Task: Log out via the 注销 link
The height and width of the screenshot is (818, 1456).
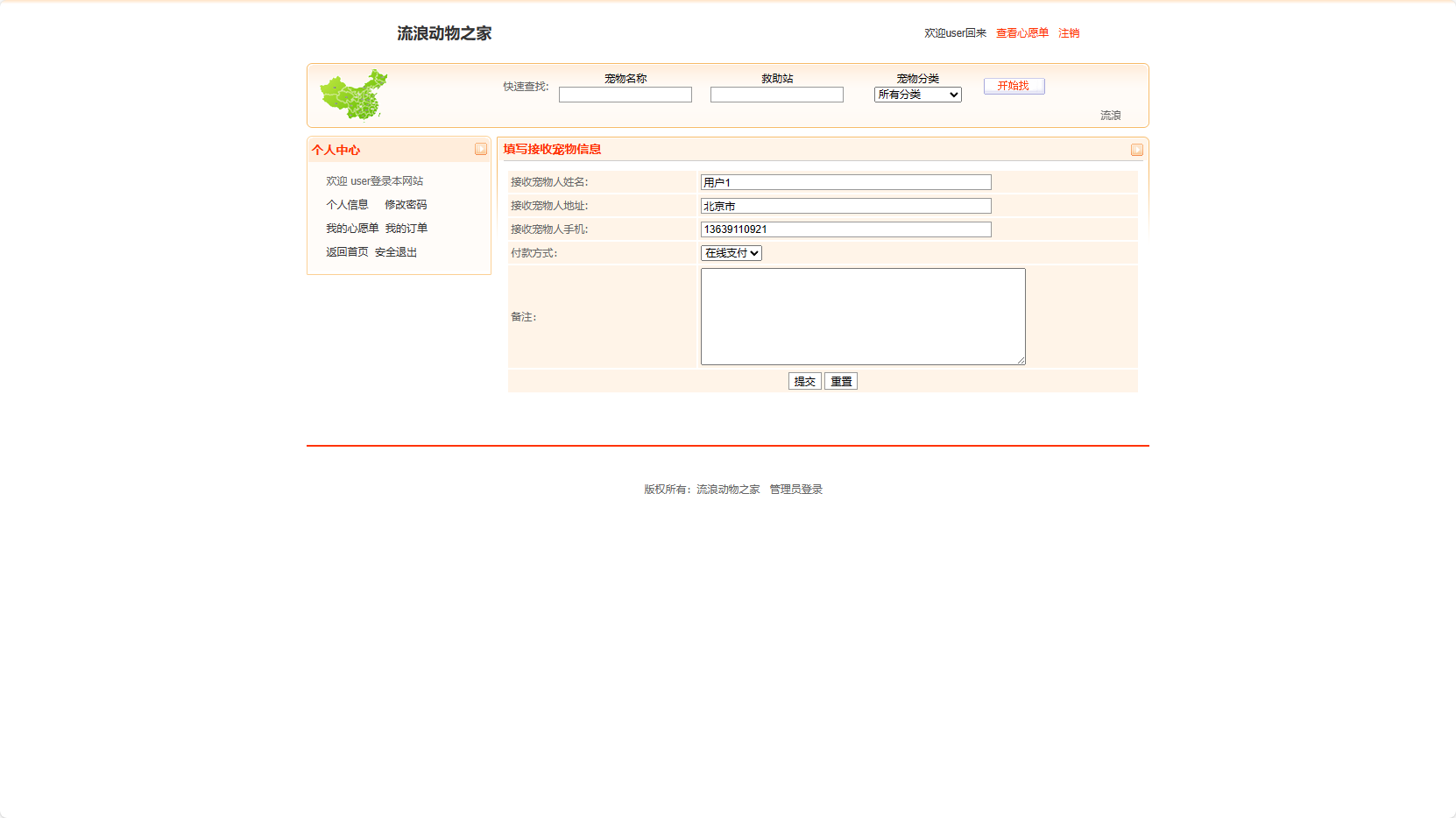Action: click(x=1068, y=32)
